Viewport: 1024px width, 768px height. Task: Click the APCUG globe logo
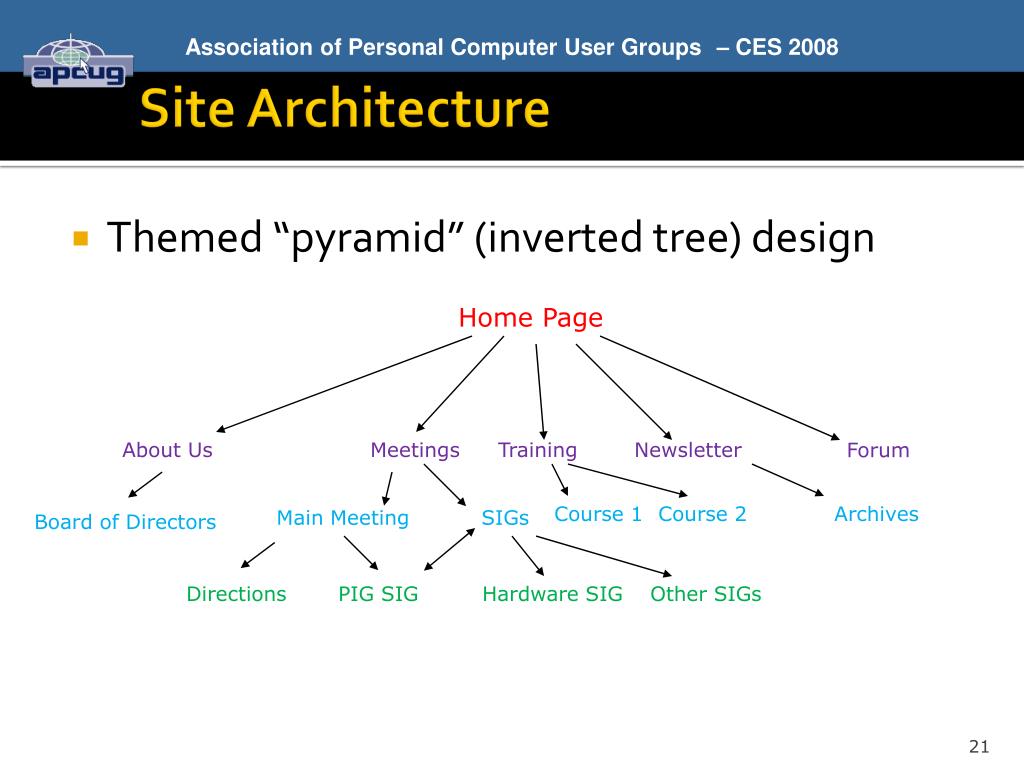click(78, 61)
